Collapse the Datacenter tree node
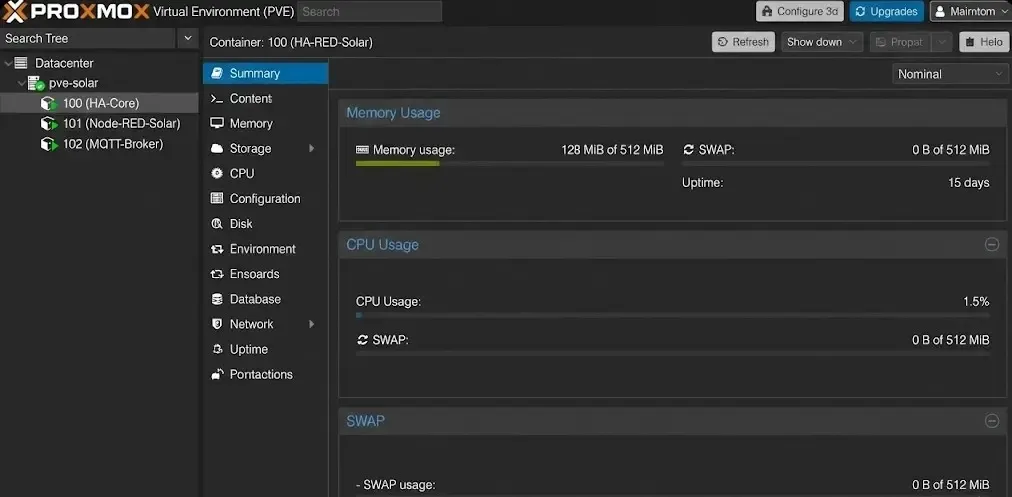The width and height of the screenshot is (1012, 497). click(8, 63)
